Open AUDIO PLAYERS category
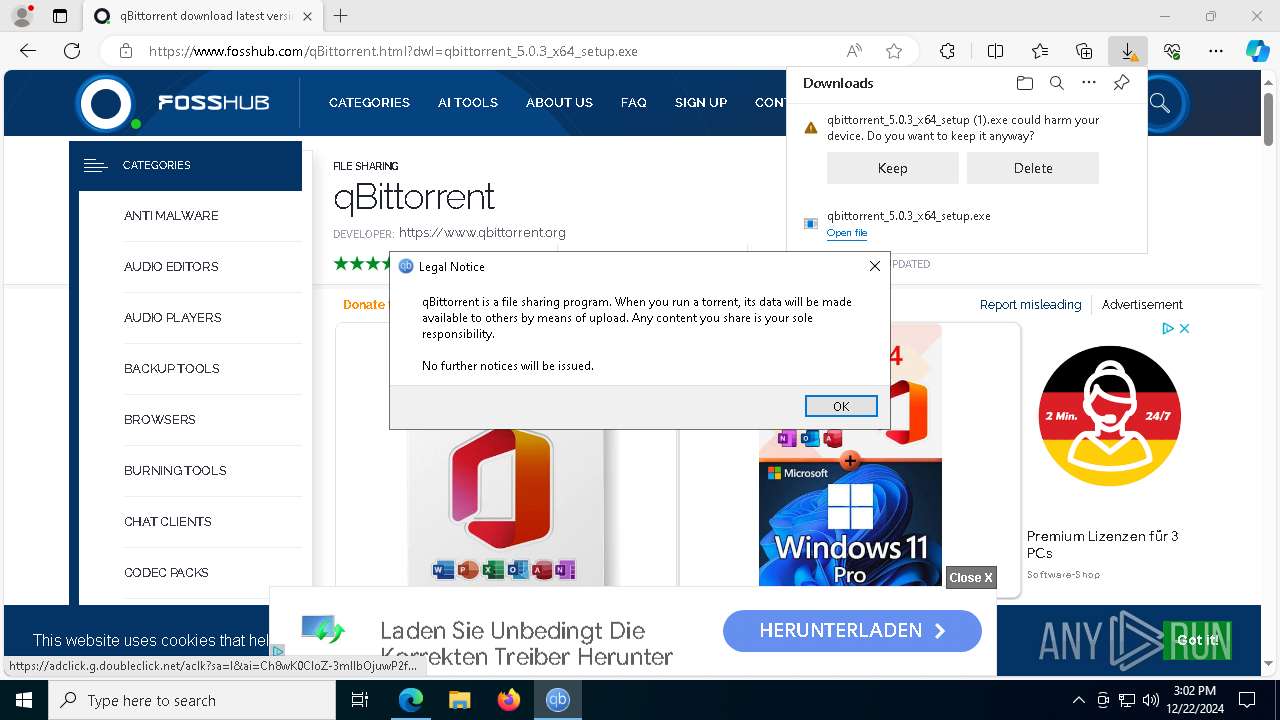 click(173, 318)
